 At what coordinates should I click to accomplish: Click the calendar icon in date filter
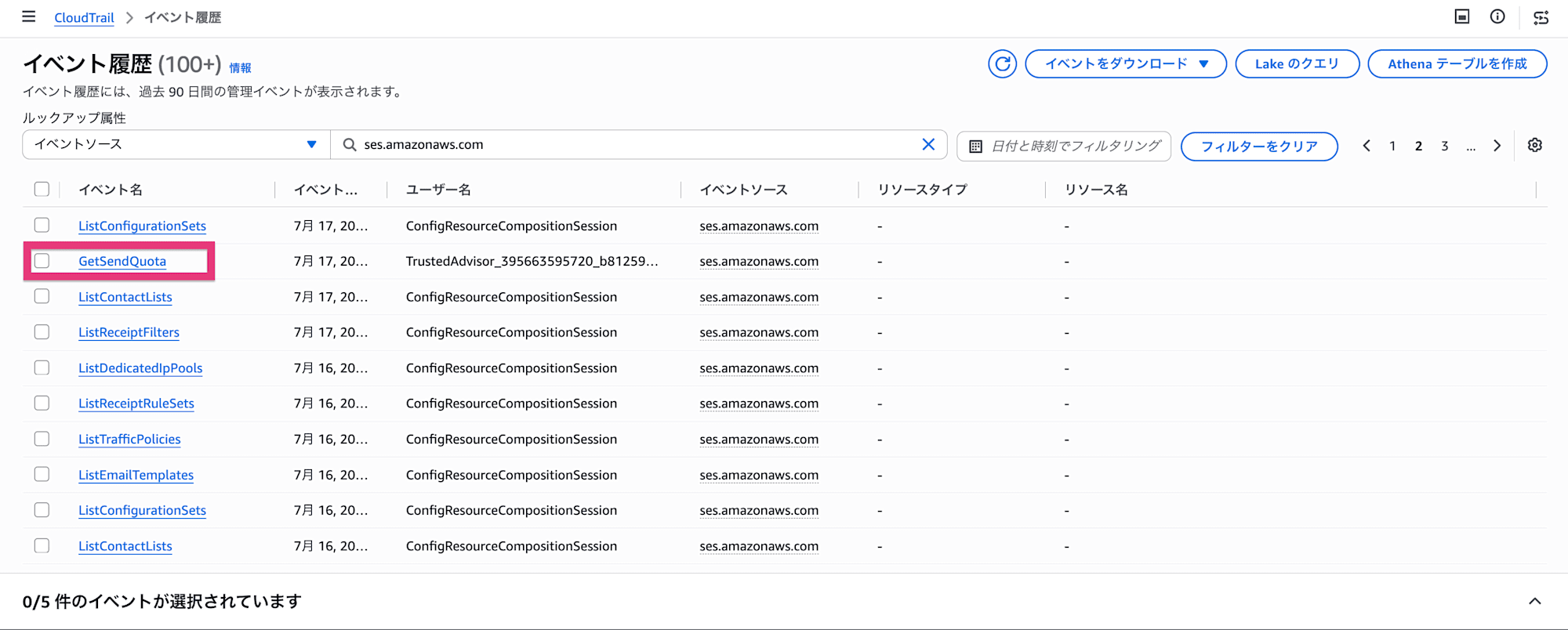pyautogui.click(x=976, y=147)
